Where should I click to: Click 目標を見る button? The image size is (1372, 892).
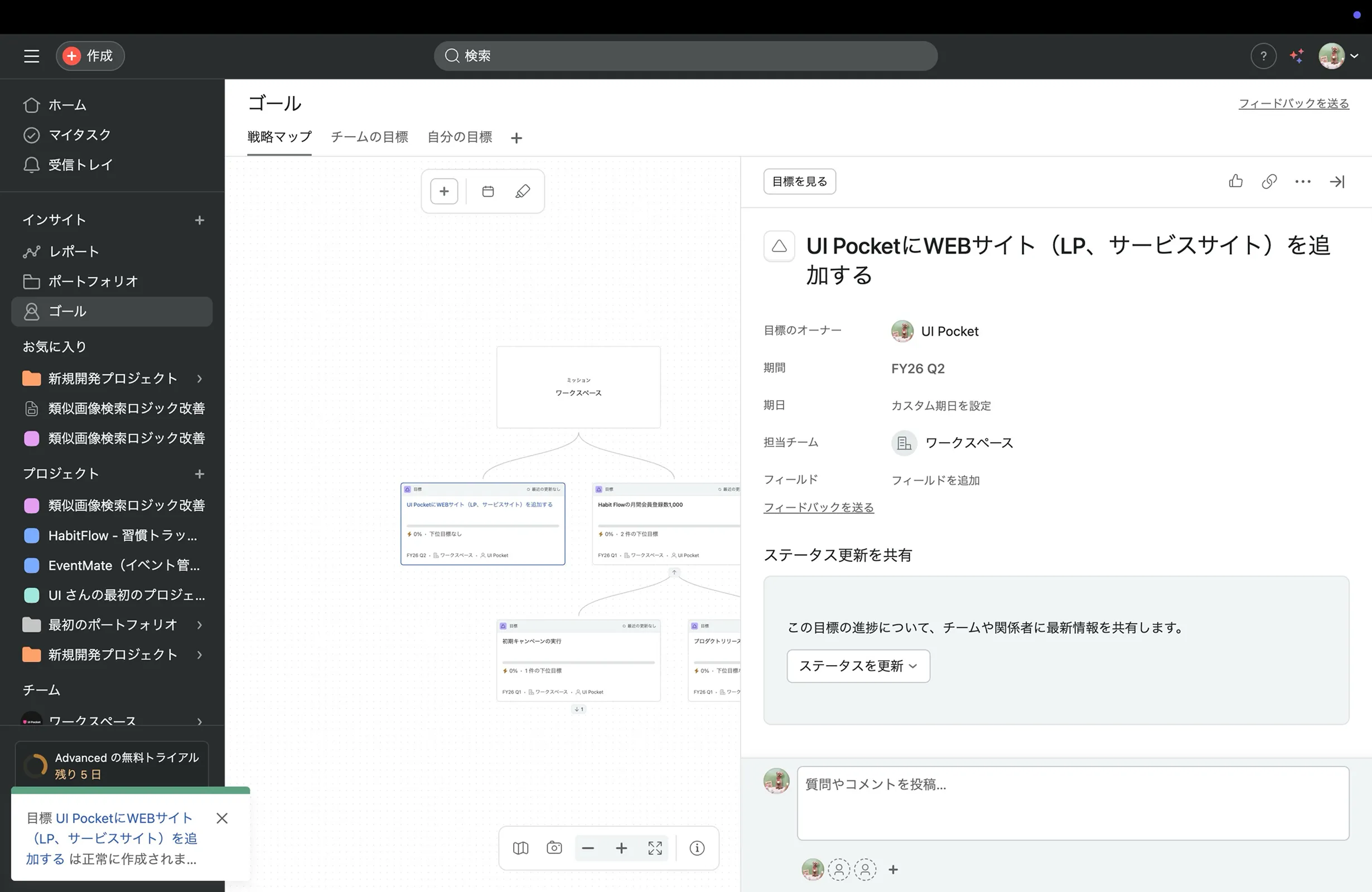800,182
